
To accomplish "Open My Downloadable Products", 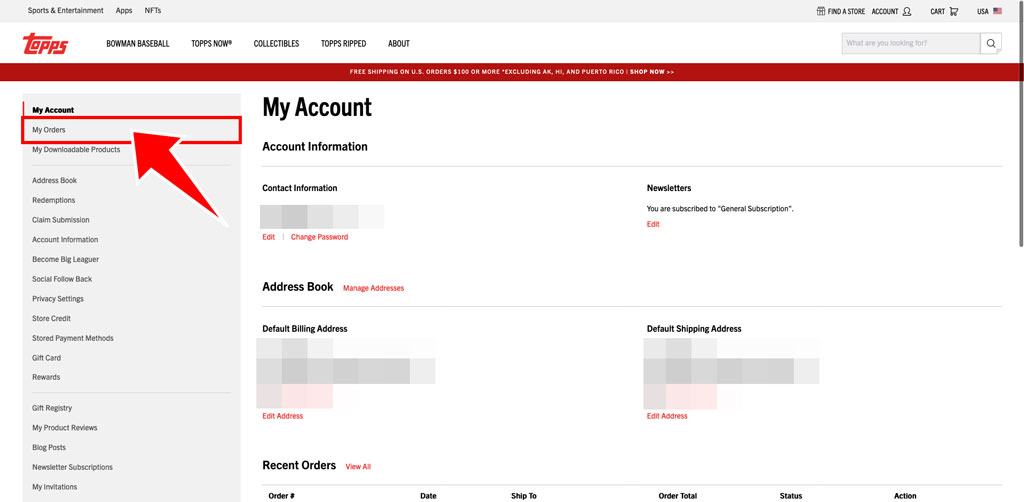I will click(x=76, y=149).
